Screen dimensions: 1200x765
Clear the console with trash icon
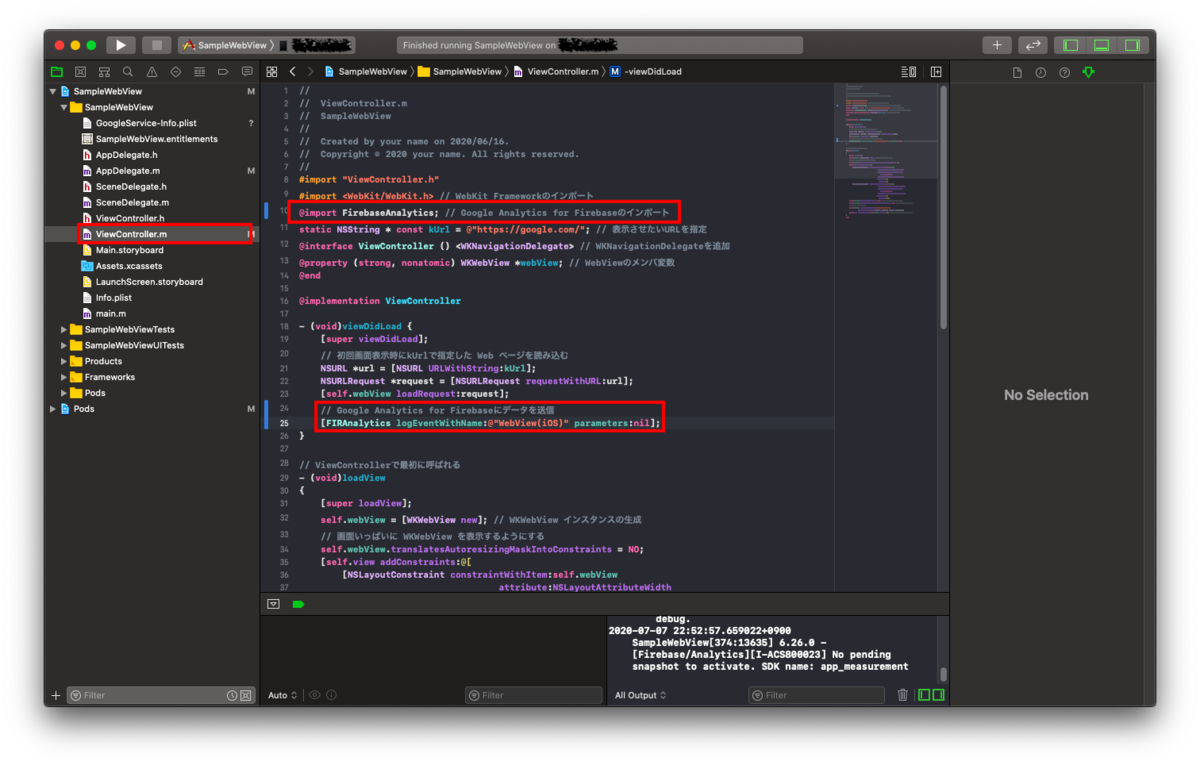(903, 695)
